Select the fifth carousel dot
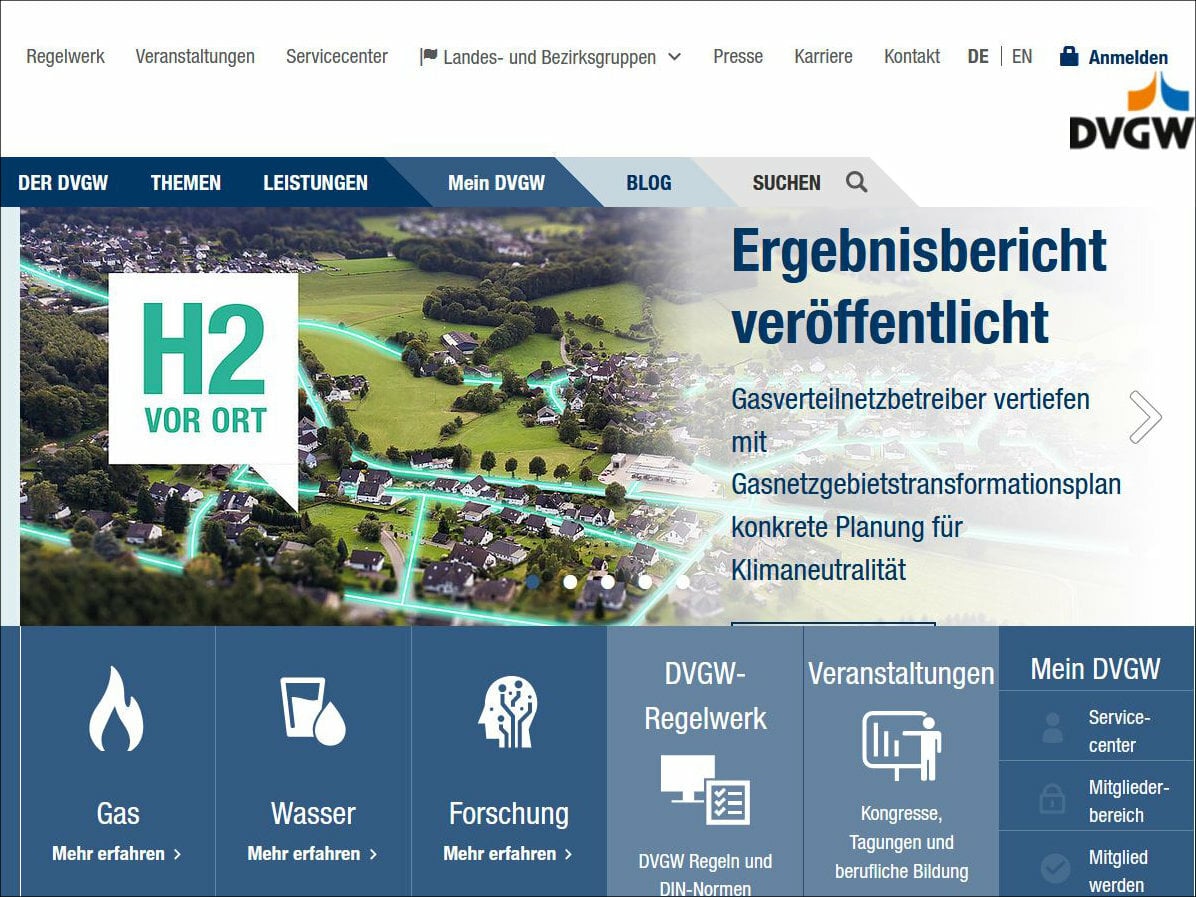The width and height of the screenshot is (1196, 897). point(683,581)
